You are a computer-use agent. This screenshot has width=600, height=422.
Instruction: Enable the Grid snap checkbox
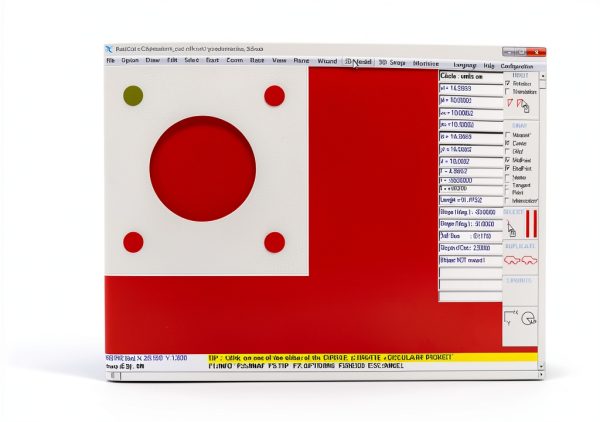point(508,151)
